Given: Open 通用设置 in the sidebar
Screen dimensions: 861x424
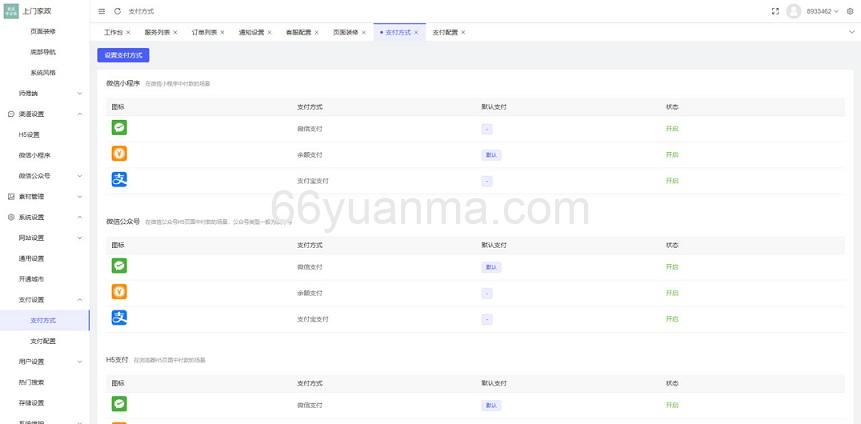Looking at the screenshot, I should pos(31,259).
